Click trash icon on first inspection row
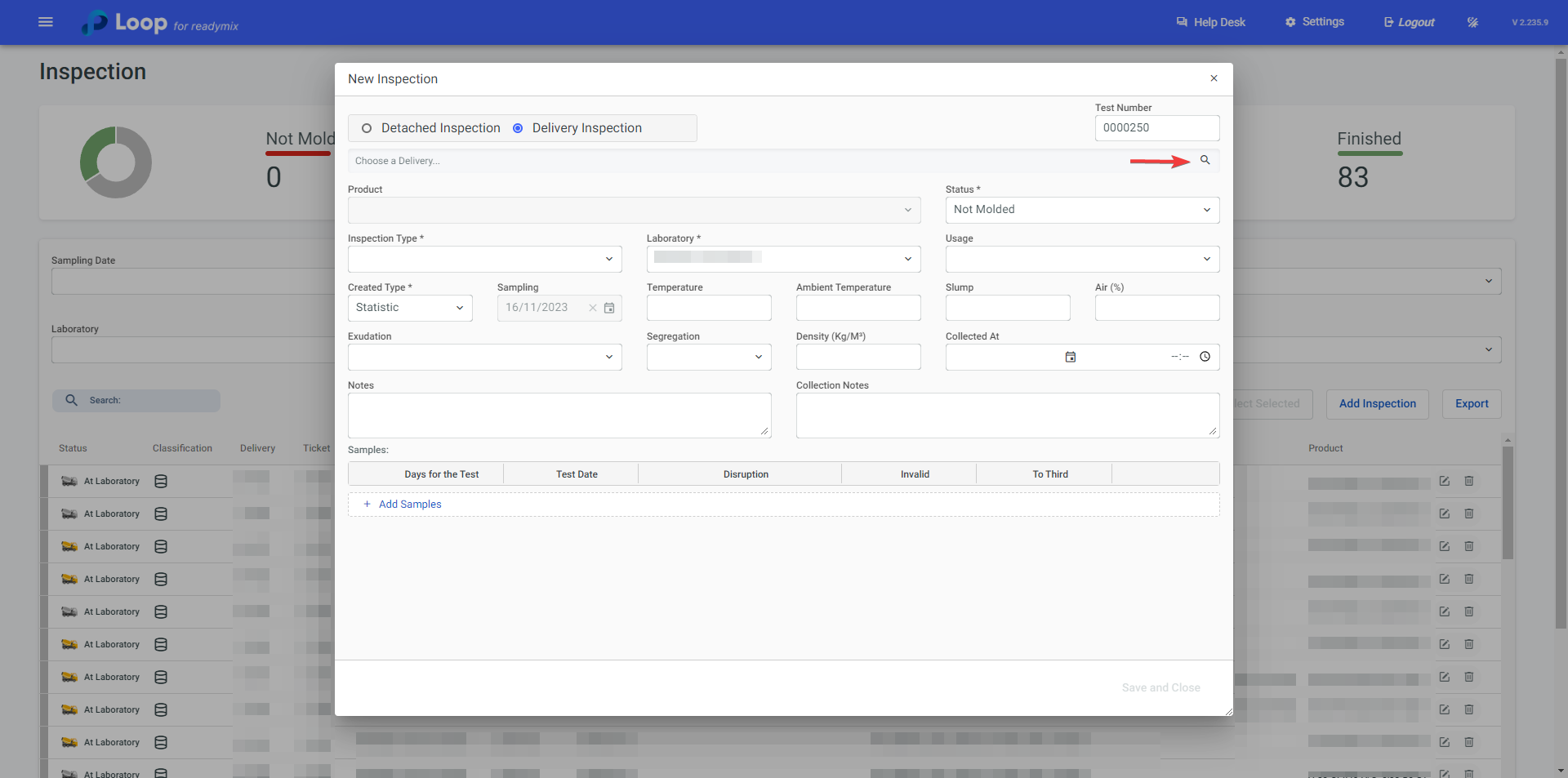The image size is (1568, 778). click(1468, 481)
